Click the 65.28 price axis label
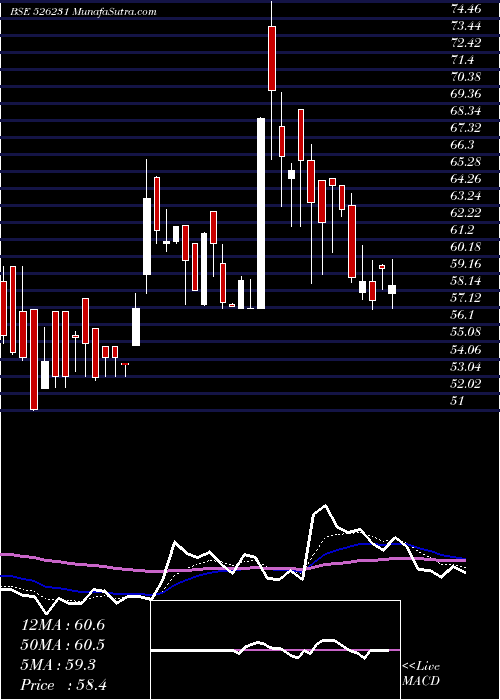The width and height of the screenshot is (500, 700). tap(467, 162)
